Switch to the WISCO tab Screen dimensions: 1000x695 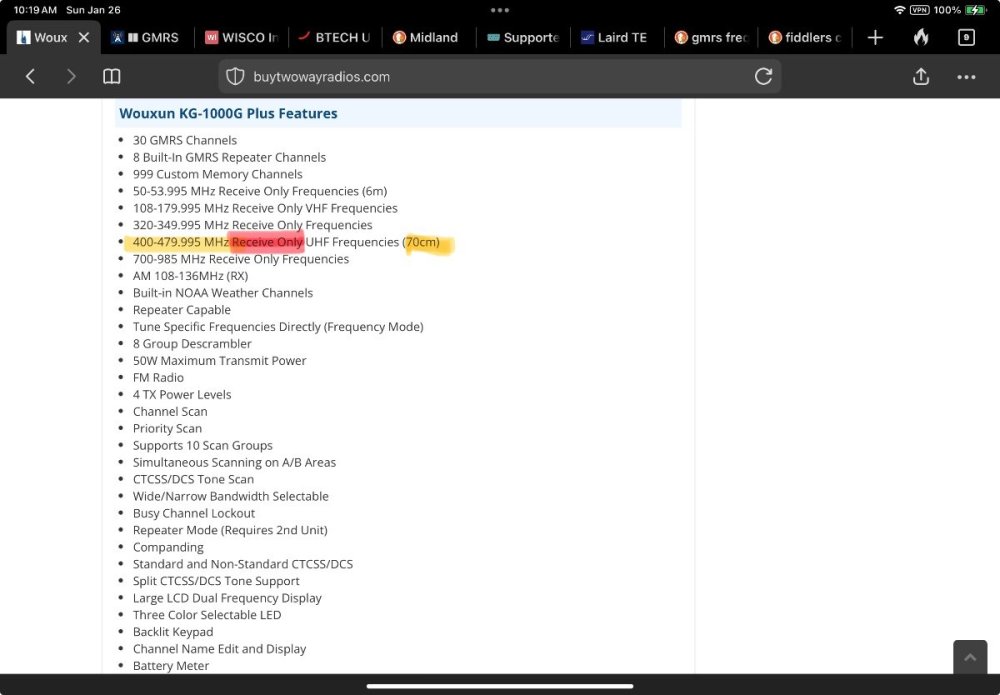pyautogui.click(x=240, y=37)
